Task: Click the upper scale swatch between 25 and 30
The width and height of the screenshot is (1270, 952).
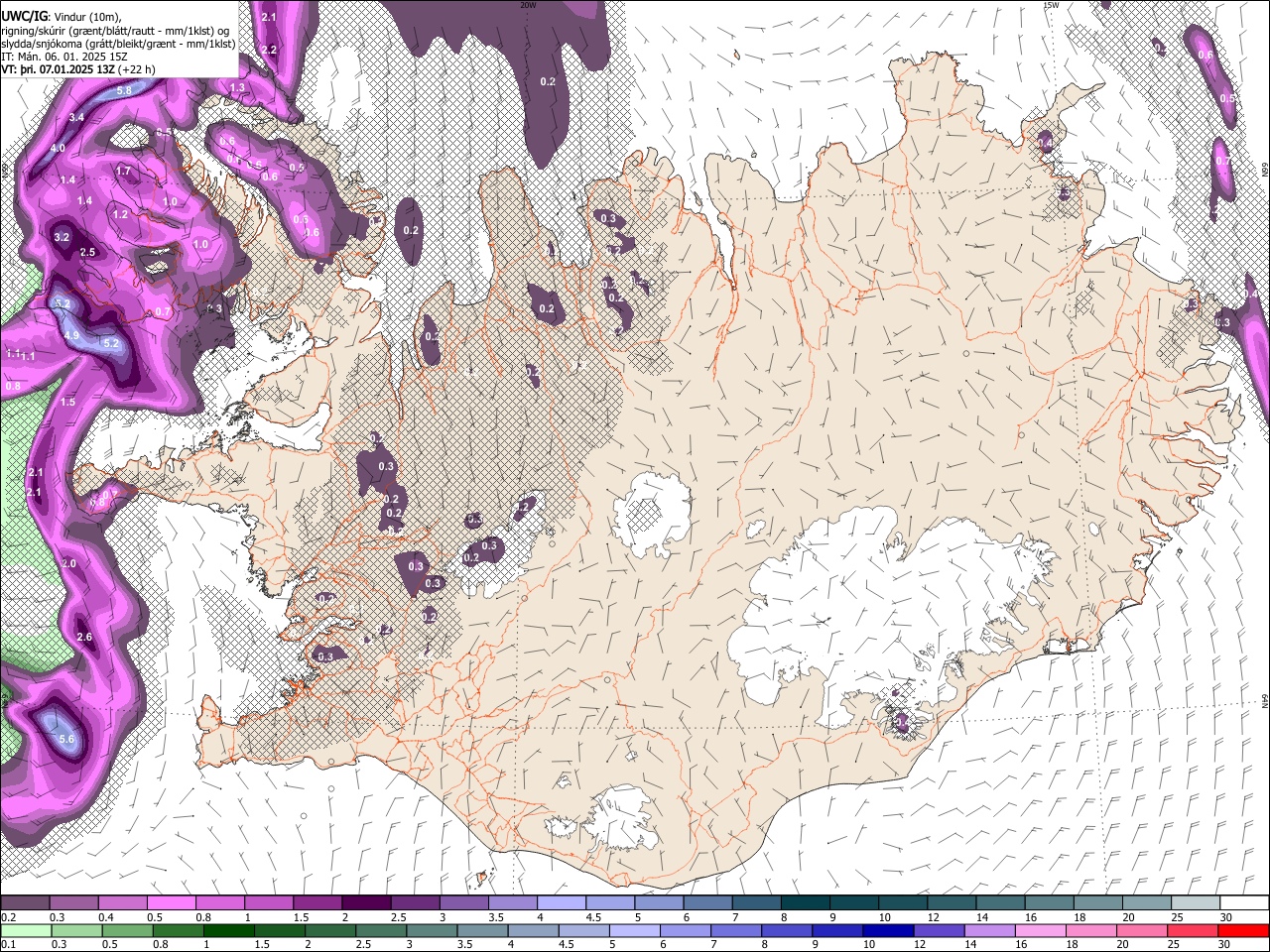Action: coord(1197,903)
